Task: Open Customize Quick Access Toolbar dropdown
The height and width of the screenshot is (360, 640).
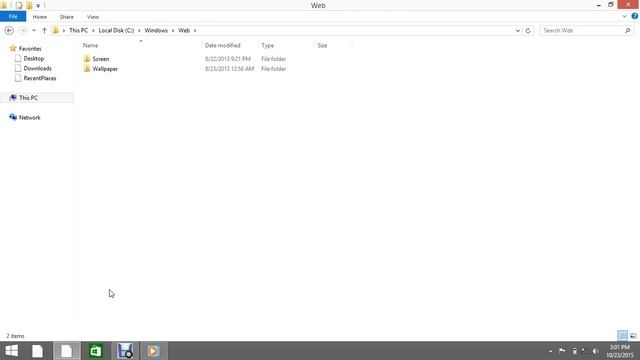Action: pyautogui.click(x=38, y=6)
